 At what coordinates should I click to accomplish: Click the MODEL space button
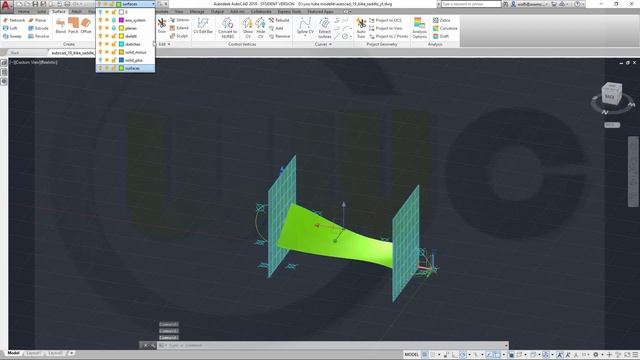(x=411, y=355)
